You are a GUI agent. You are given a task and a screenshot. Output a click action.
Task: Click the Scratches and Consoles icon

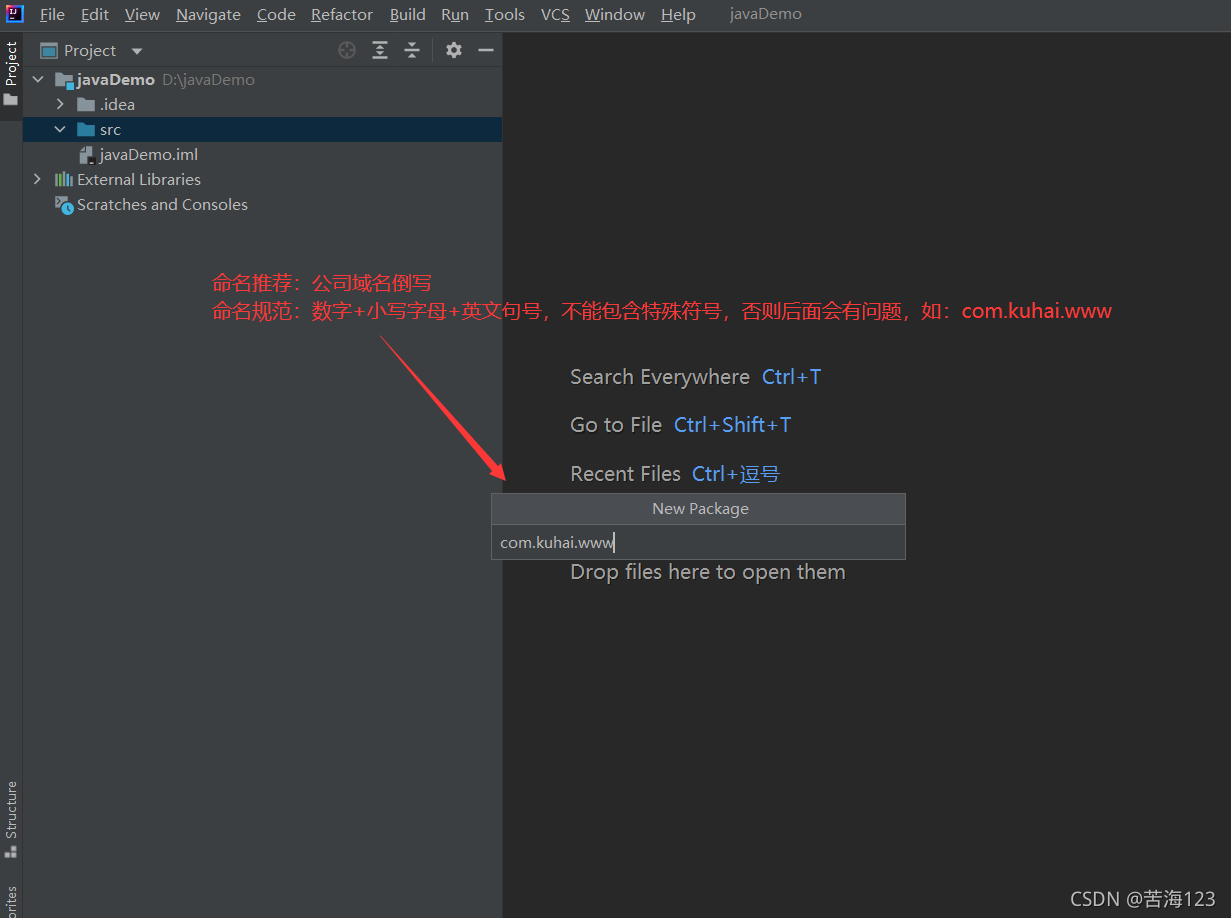(64, 205)
